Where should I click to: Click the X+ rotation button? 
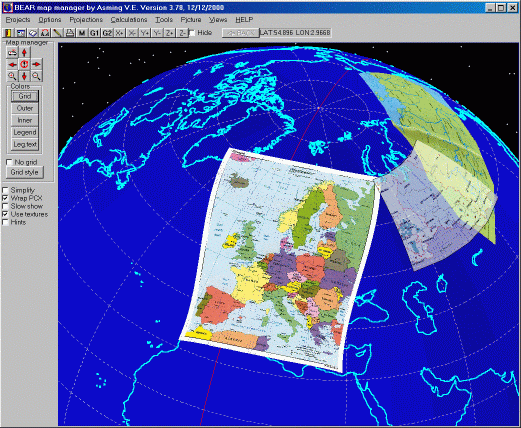tap(119, 33)
